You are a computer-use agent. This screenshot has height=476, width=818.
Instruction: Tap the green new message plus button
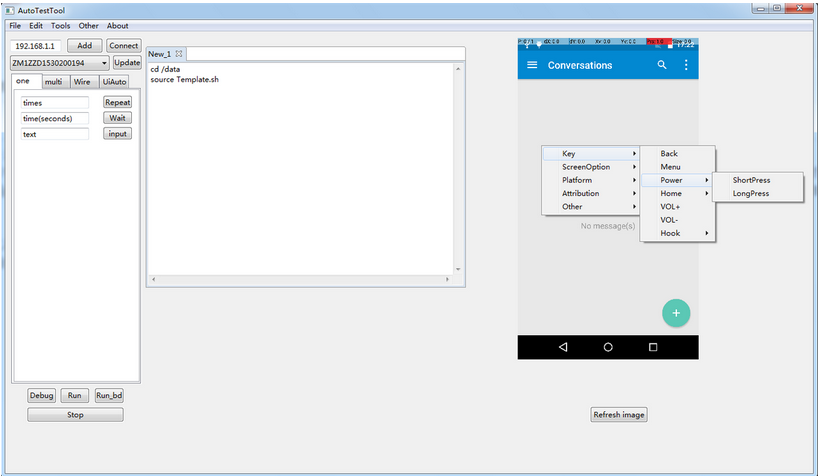[676, 313]
